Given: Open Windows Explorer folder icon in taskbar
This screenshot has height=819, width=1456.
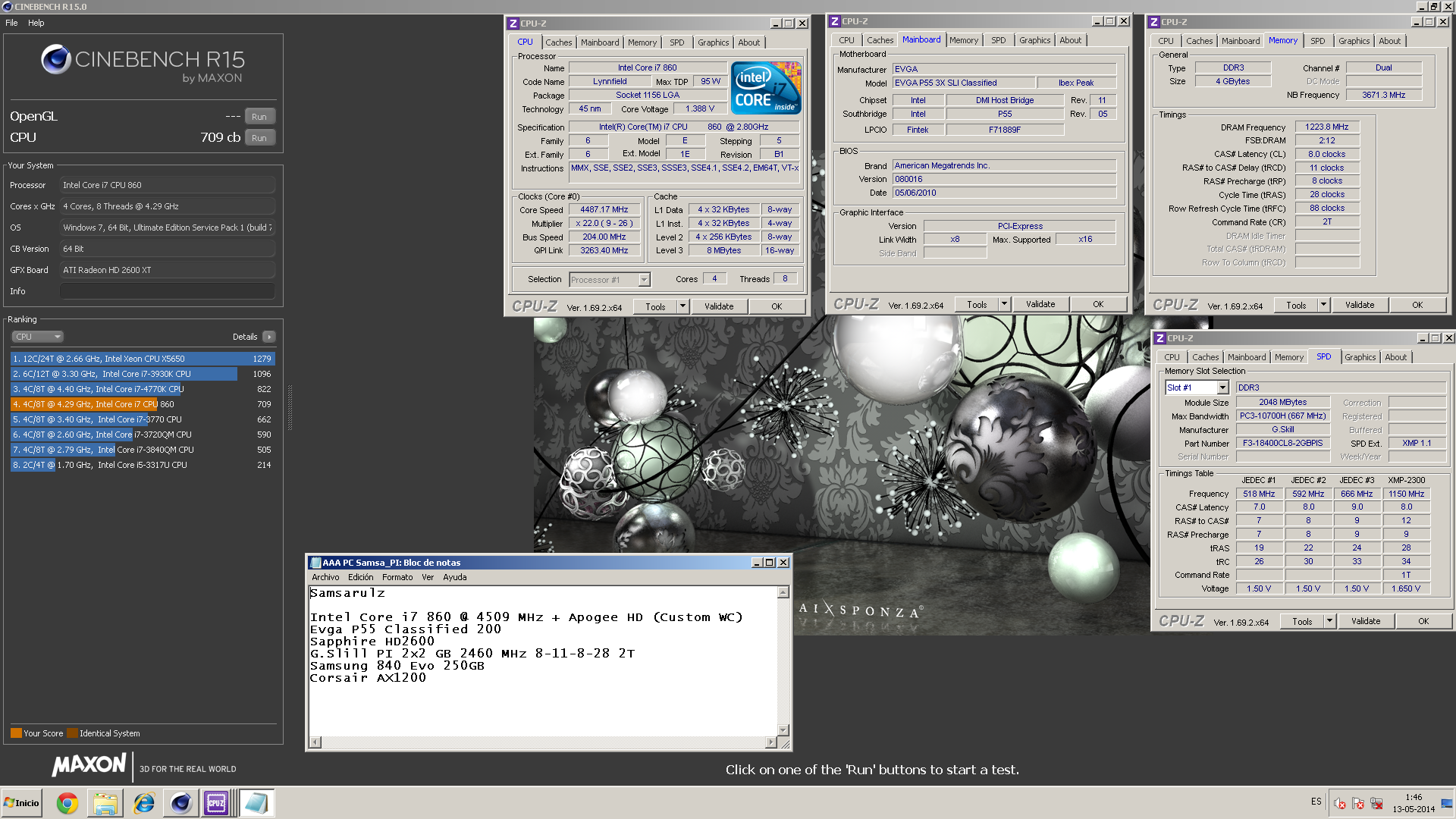Looking at the screenshot, I should coord(105,803).
